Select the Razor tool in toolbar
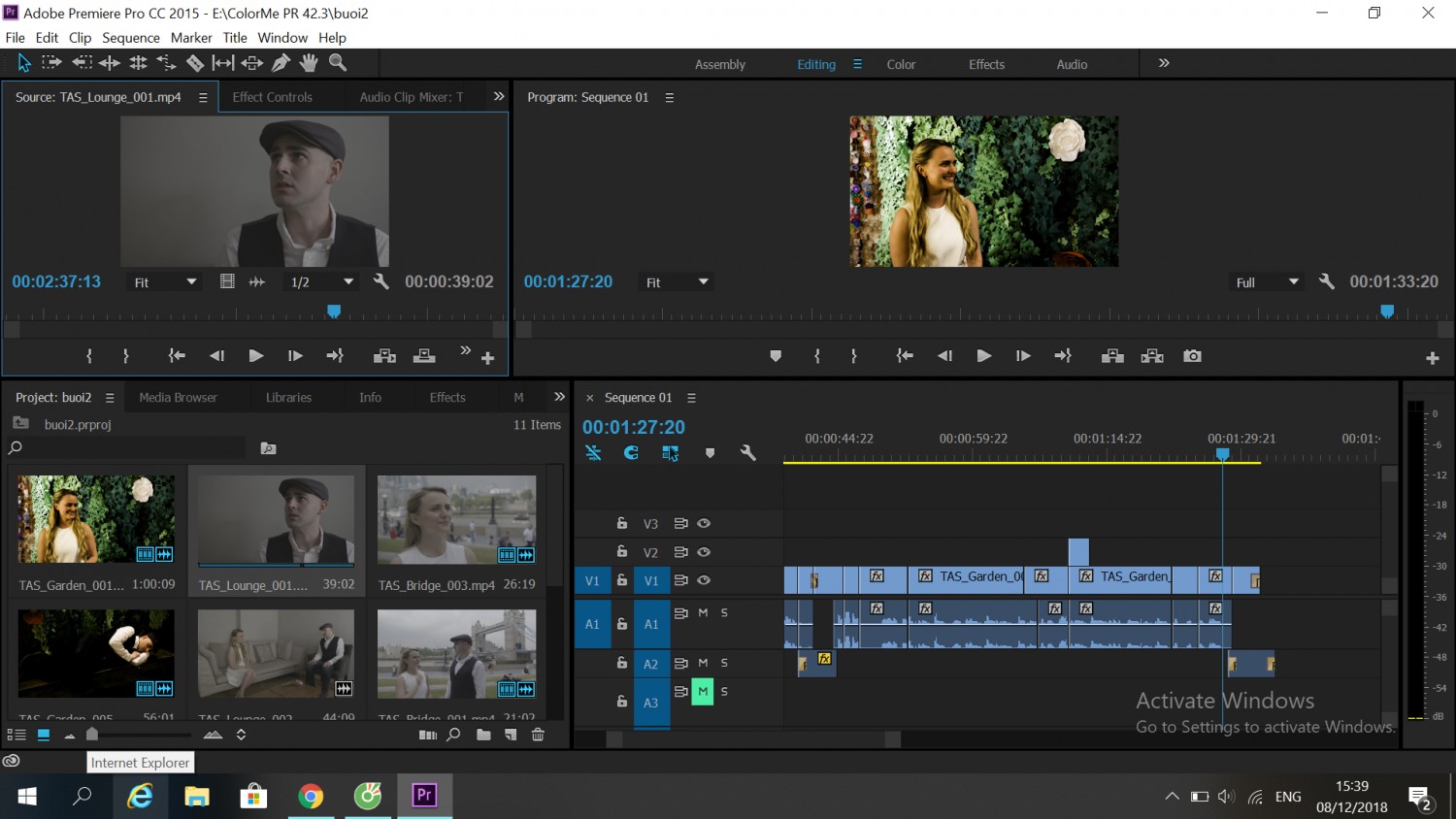The width and height of the screenshot is (1456, 819). (195, 63)
